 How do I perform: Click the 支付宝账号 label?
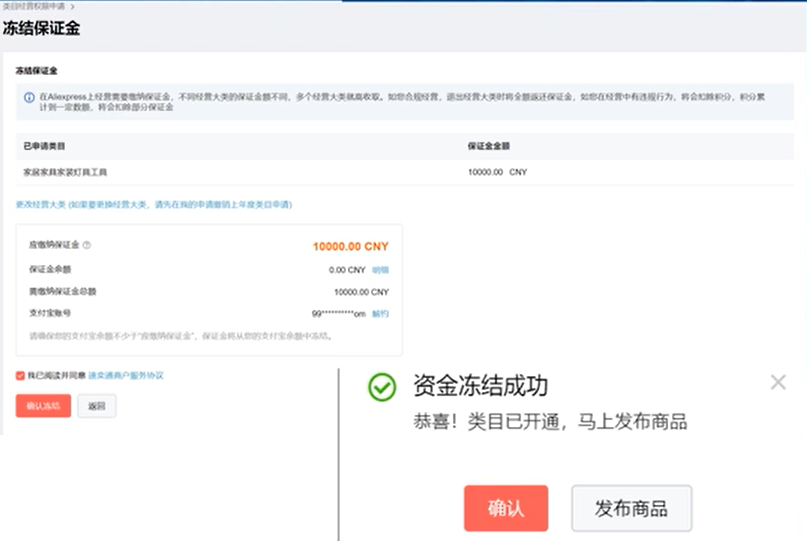coord(50,313)
